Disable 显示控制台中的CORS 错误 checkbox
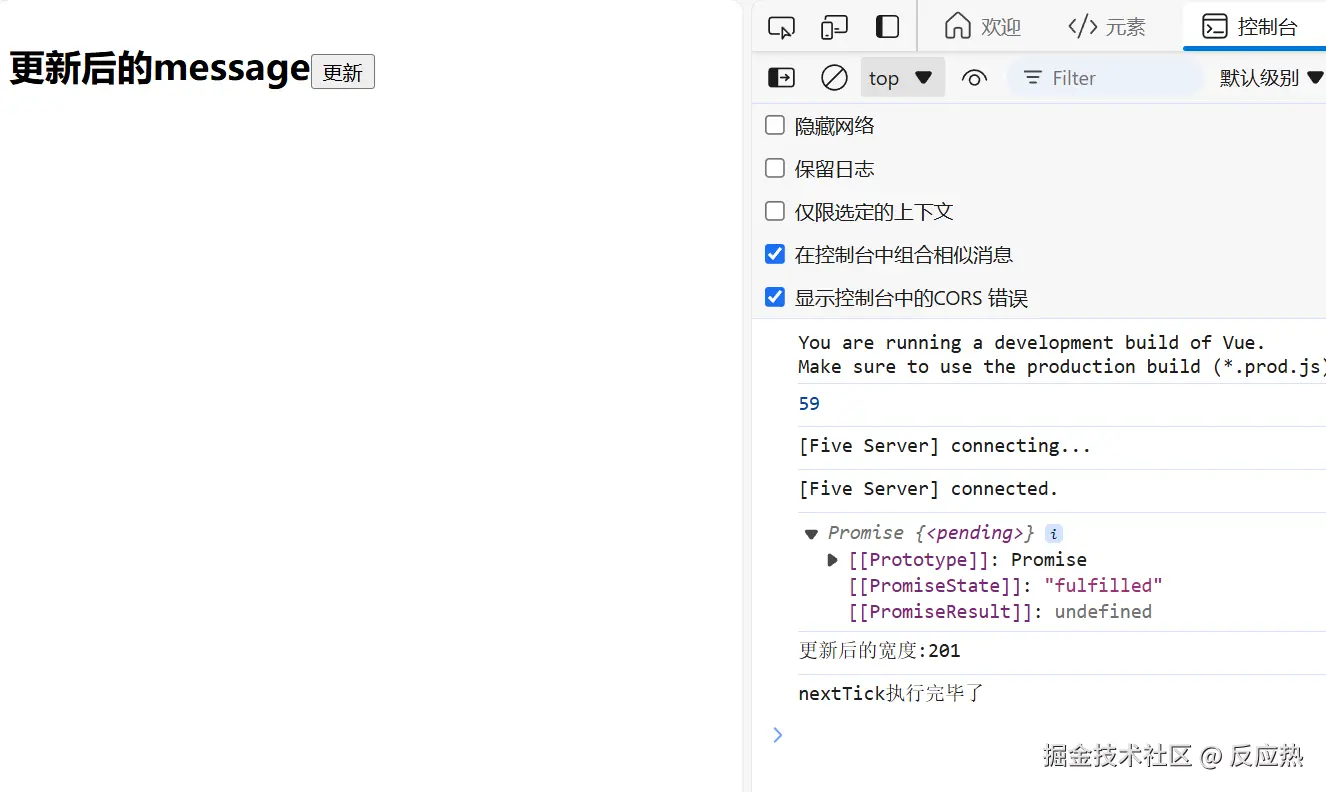This screenshot has width=1326, height=792. tap(775, 297)
